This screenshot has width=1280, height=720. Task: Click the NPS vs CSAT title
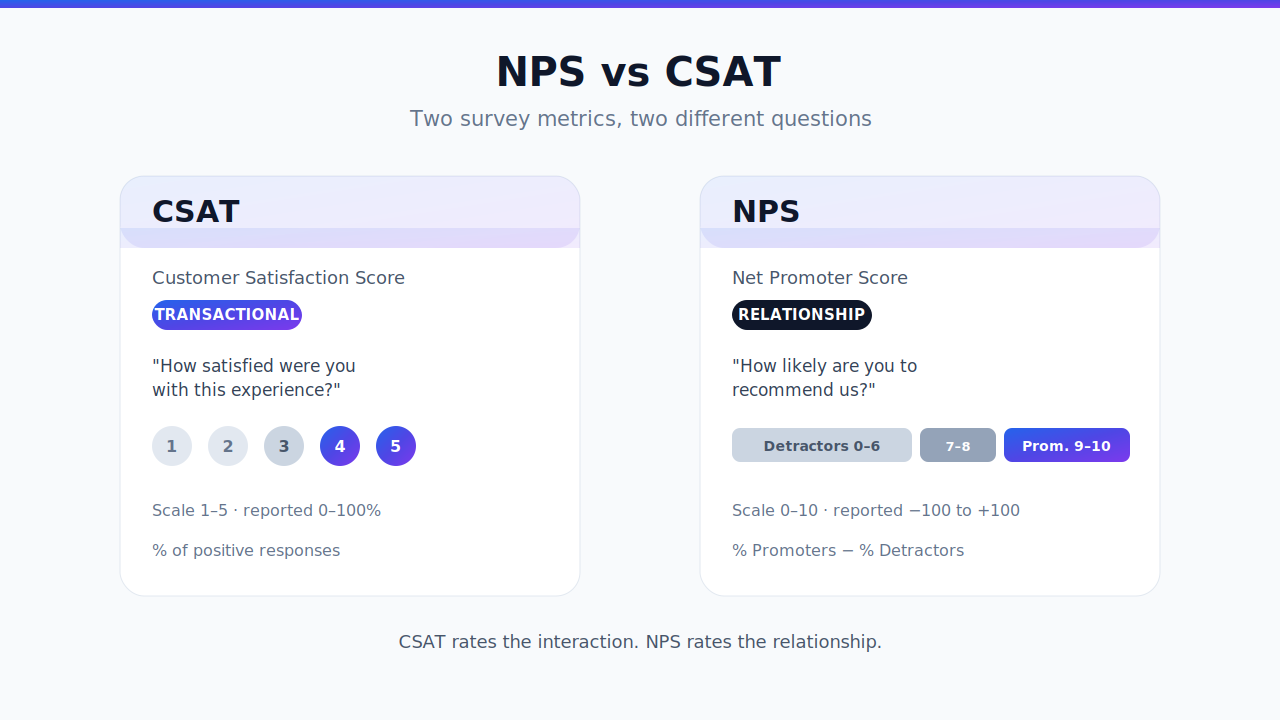(x=639, y=73)
